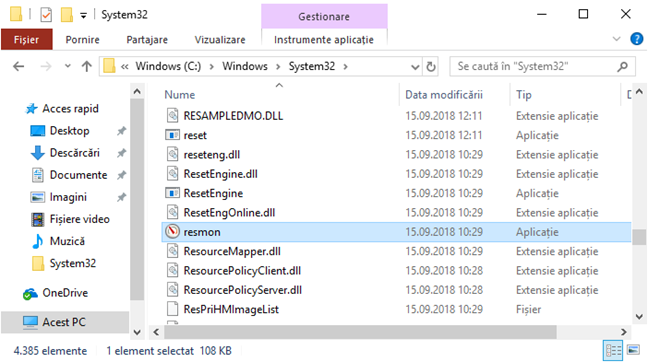Switch to the Vizualizare ribbon tab
The width and height of the screenshot is (648, 362).
tap(220, 40)
